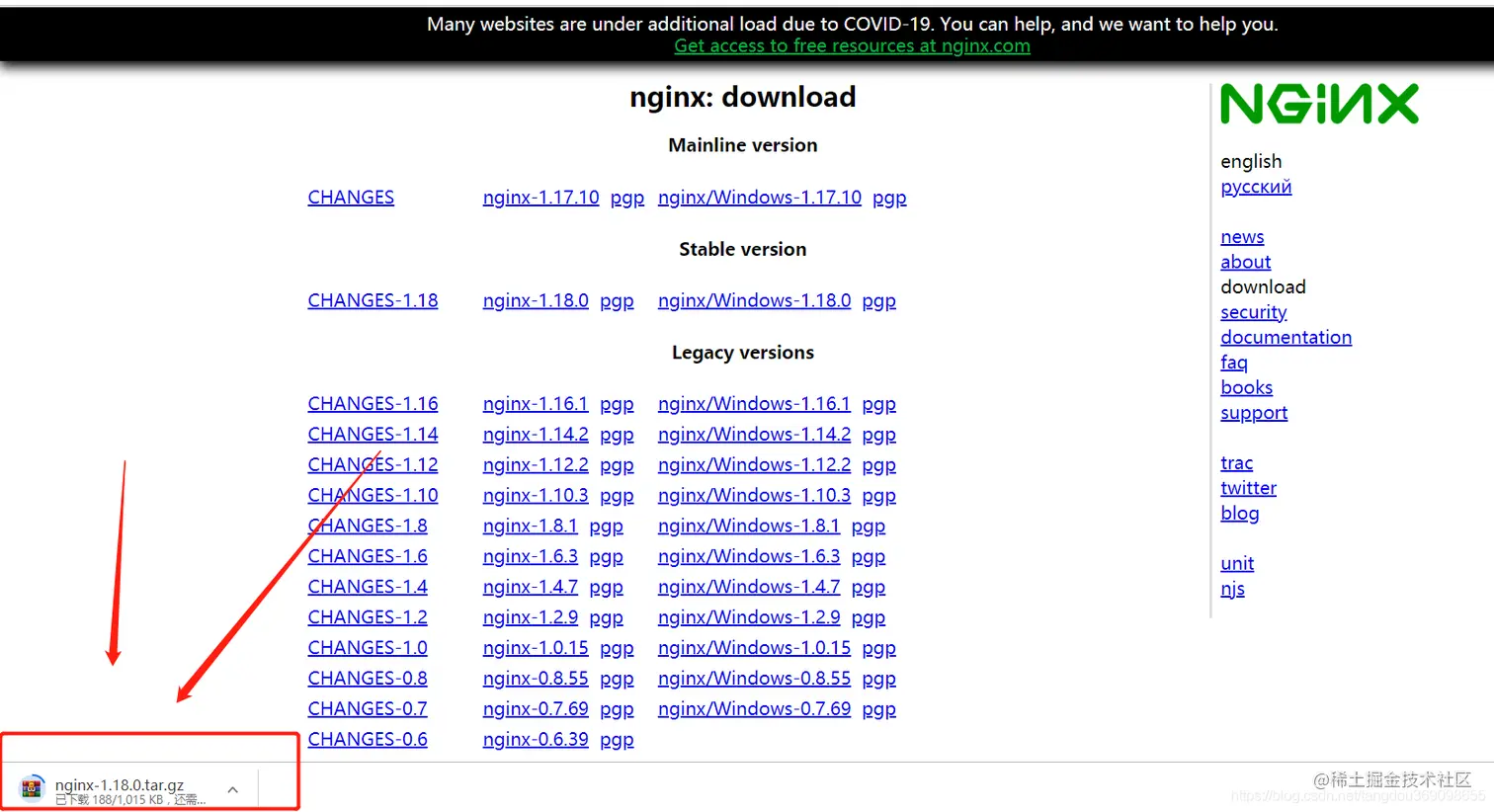
Task: Open CHANGES-1.18 link
Action: [x=373, y=300]
